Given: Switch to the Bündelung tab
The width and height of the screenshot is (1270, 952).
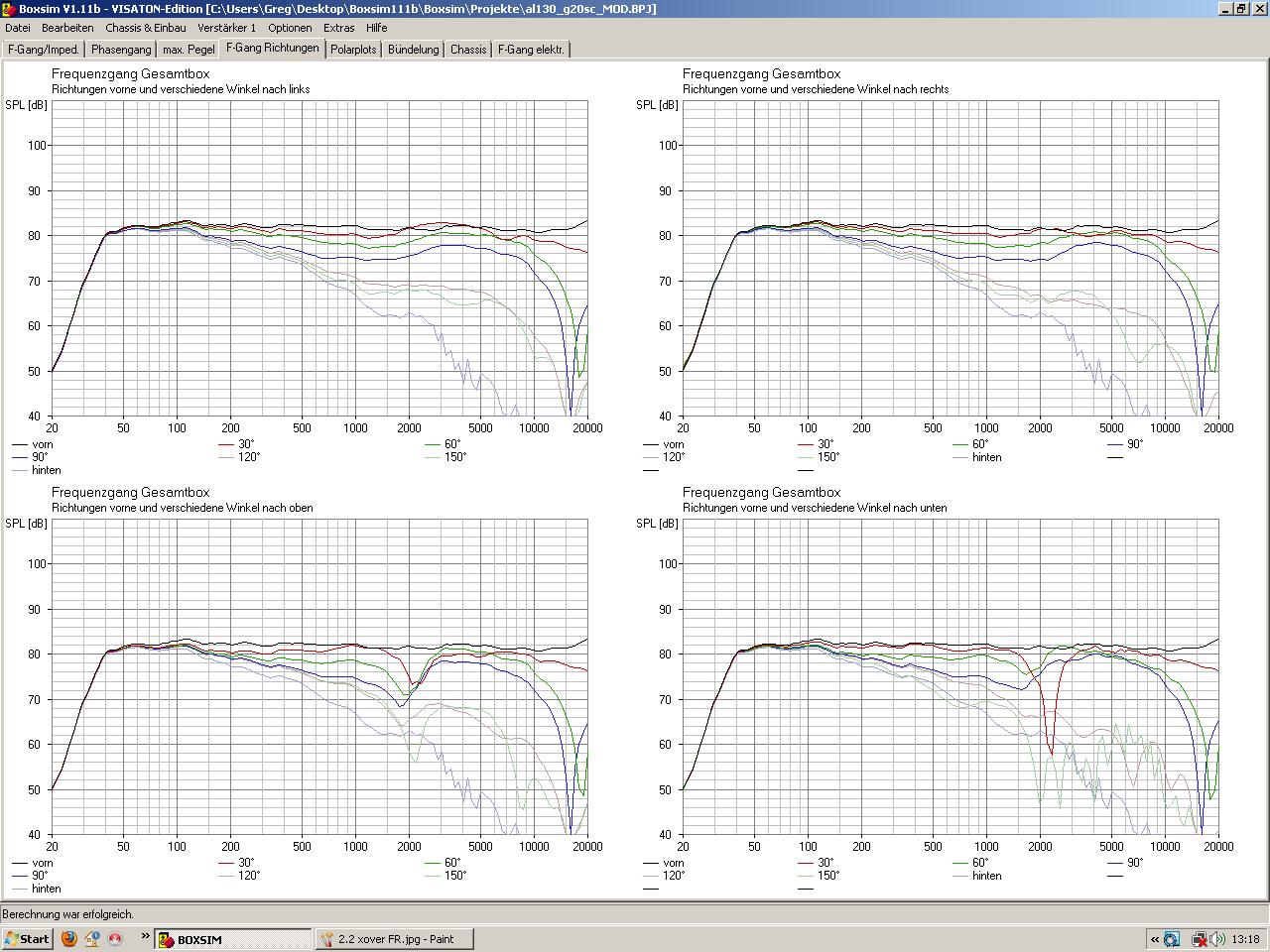Looking at the screenshot, I should click(413, 50).
